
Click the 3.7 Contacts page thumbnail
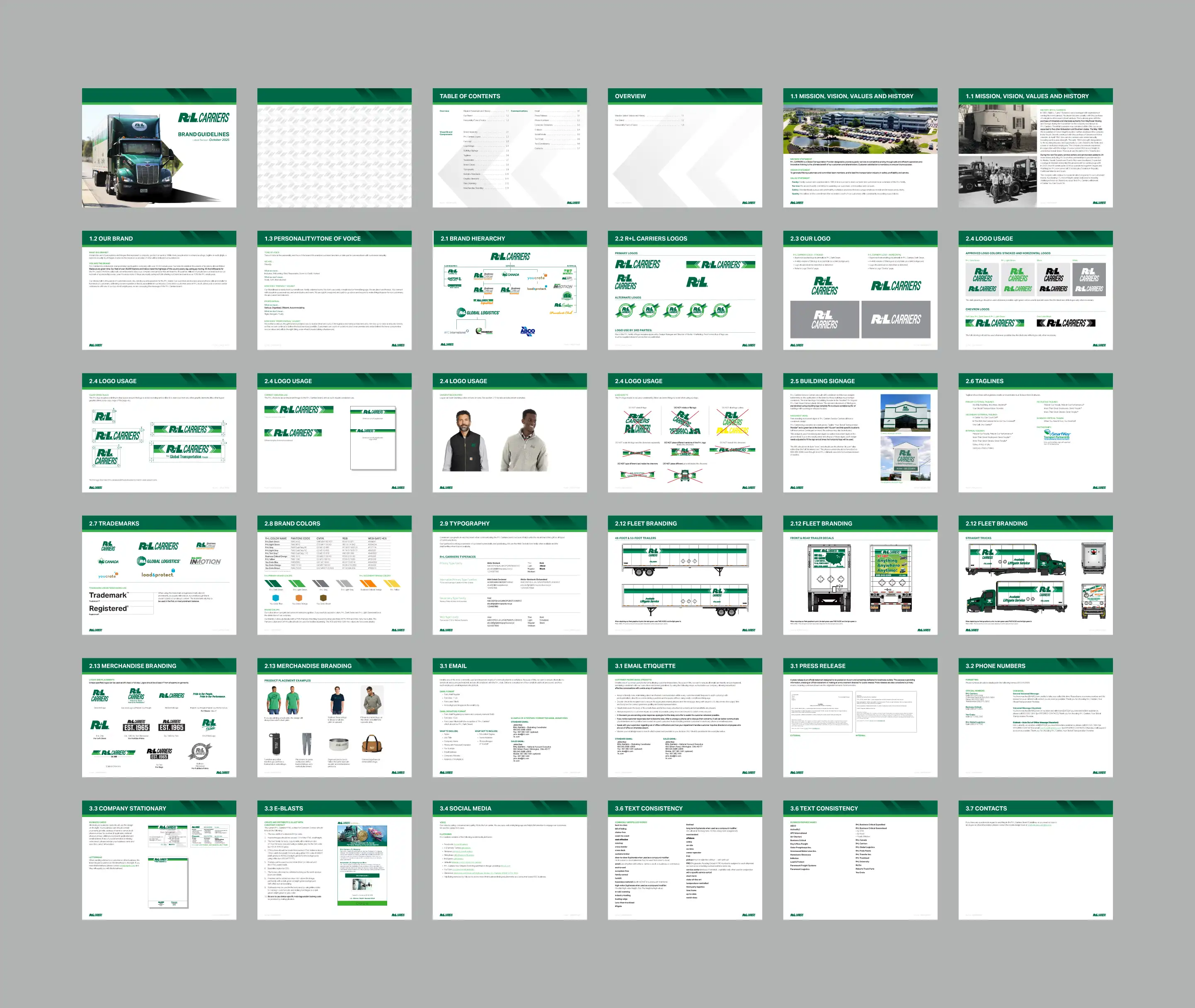(1035, 859)
